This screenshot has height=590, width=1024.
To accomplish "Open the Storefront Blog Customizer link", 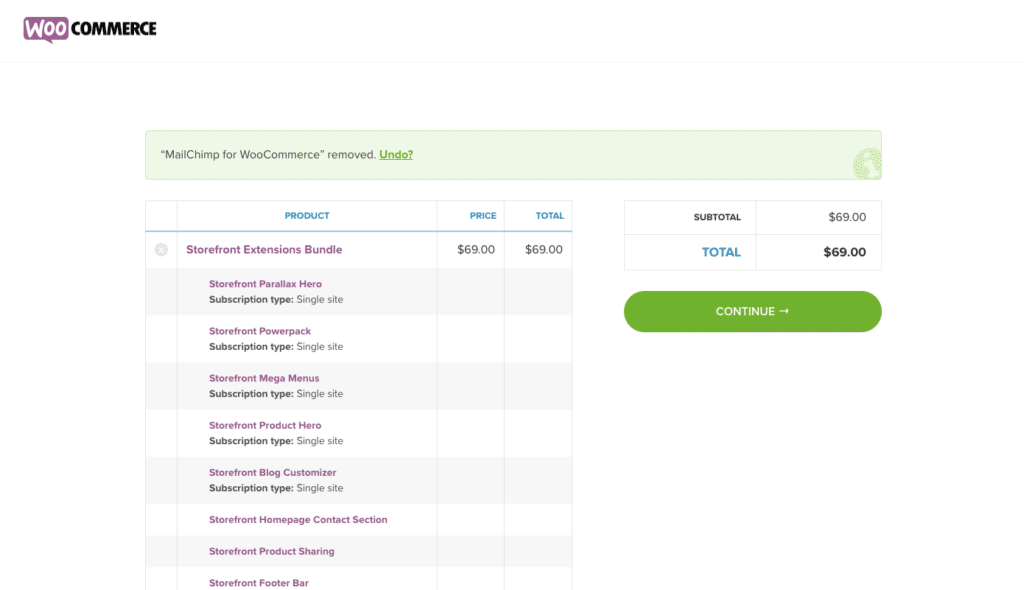I will pos(272,472).
